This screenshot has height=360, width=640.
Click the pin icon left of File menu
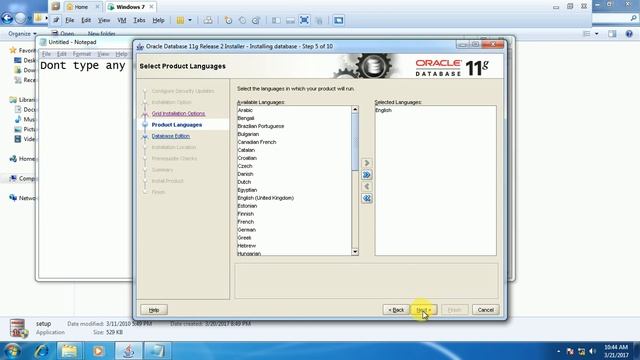[x=56, y=20]
